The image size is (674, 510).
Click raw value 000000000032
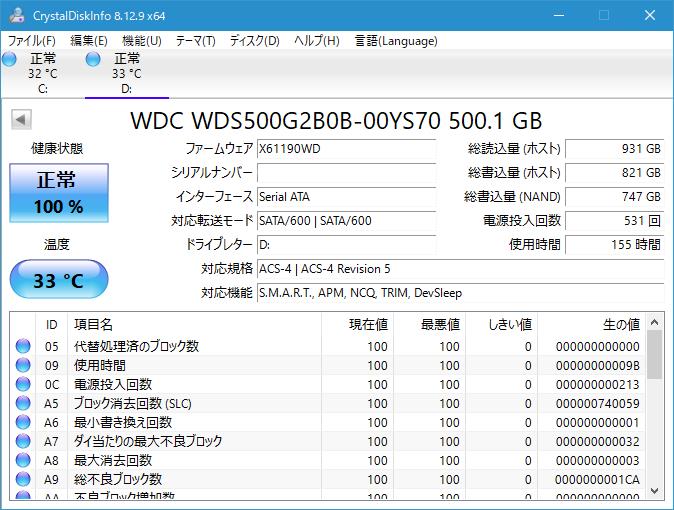(597, 442)
